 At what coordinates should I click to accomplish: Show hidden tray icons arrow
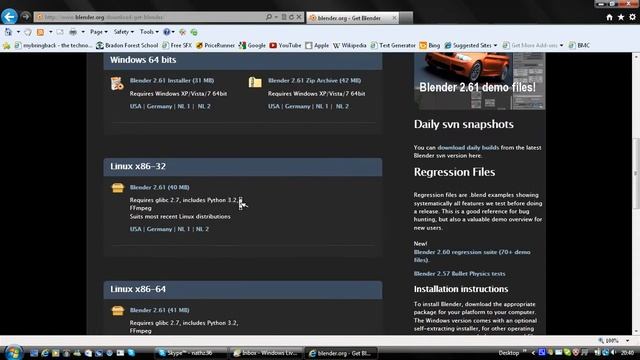533,353
